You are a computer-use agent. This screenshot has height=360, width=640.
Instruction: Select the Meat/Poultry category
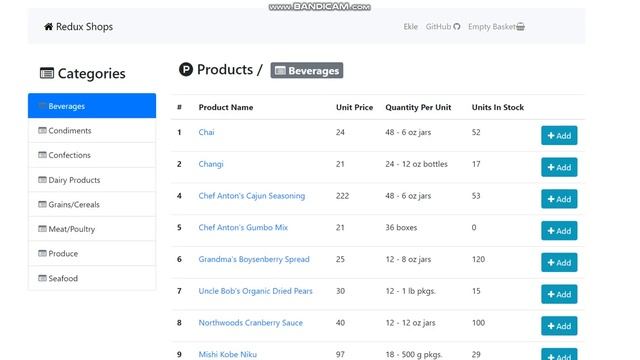92,229
